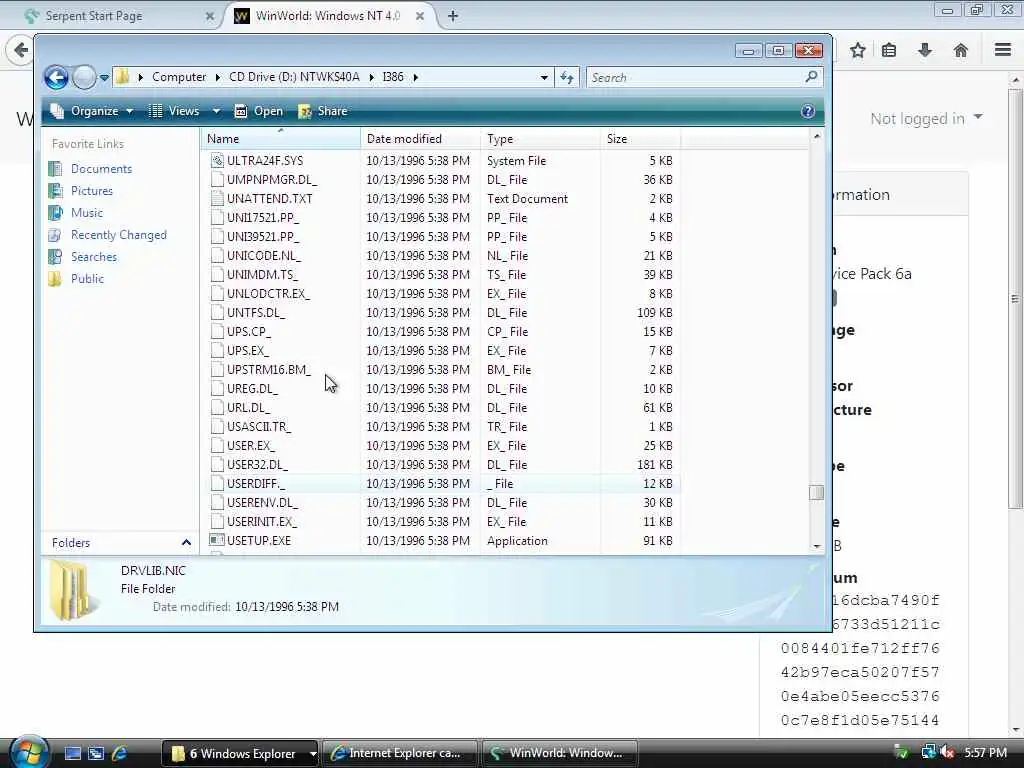Screen dimensions: 1024x768
Task: Switch to Internet Explorer taskbar button
Action: click(x=400, y=754)
